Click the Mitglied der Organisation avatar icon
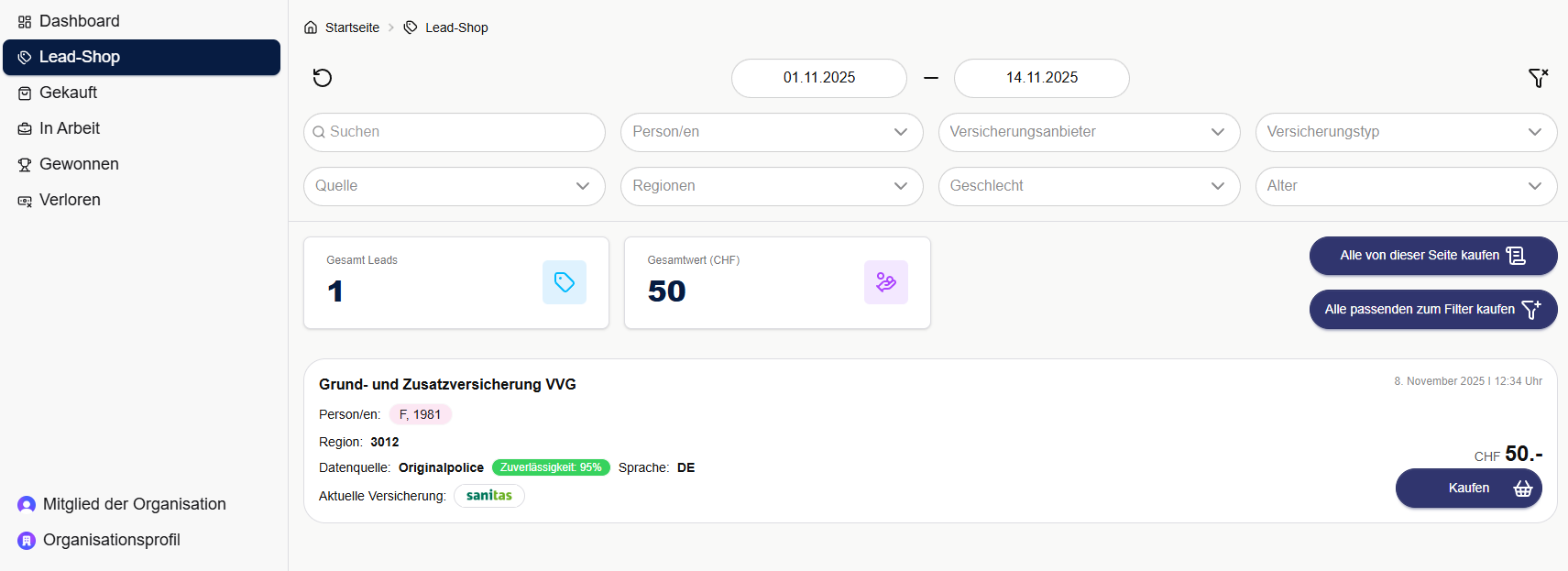Image resolution: width=1568 pixels, height=571 pixels. click(x=27, y=504)
